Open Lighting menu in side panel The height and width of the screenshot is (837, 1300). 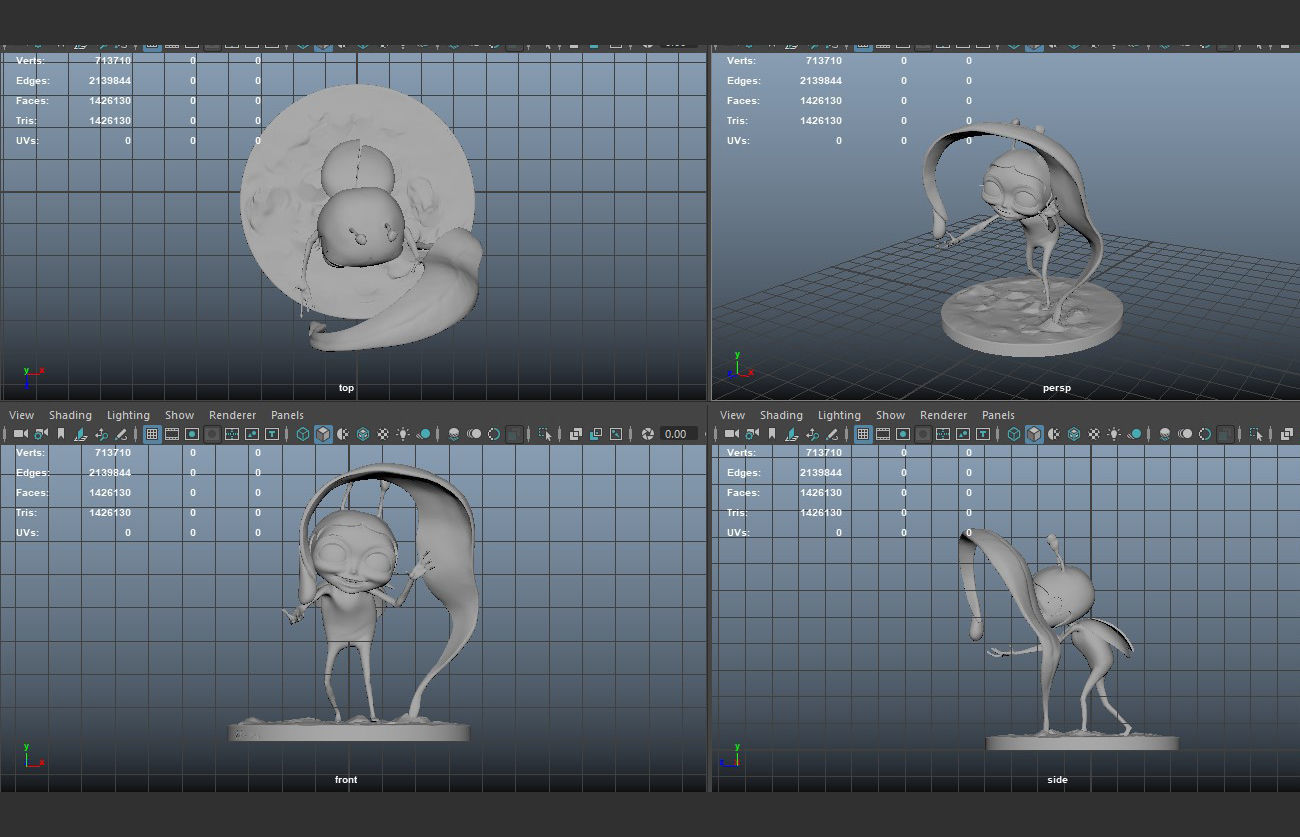pos(839,415)
